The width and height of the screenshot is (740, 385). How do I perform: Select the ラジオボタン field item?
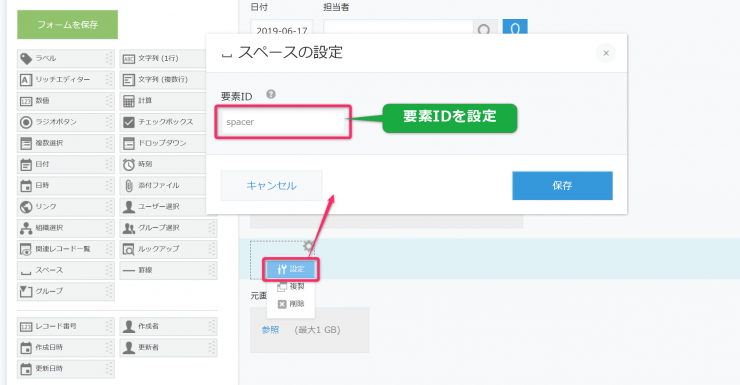click(66, 122)
